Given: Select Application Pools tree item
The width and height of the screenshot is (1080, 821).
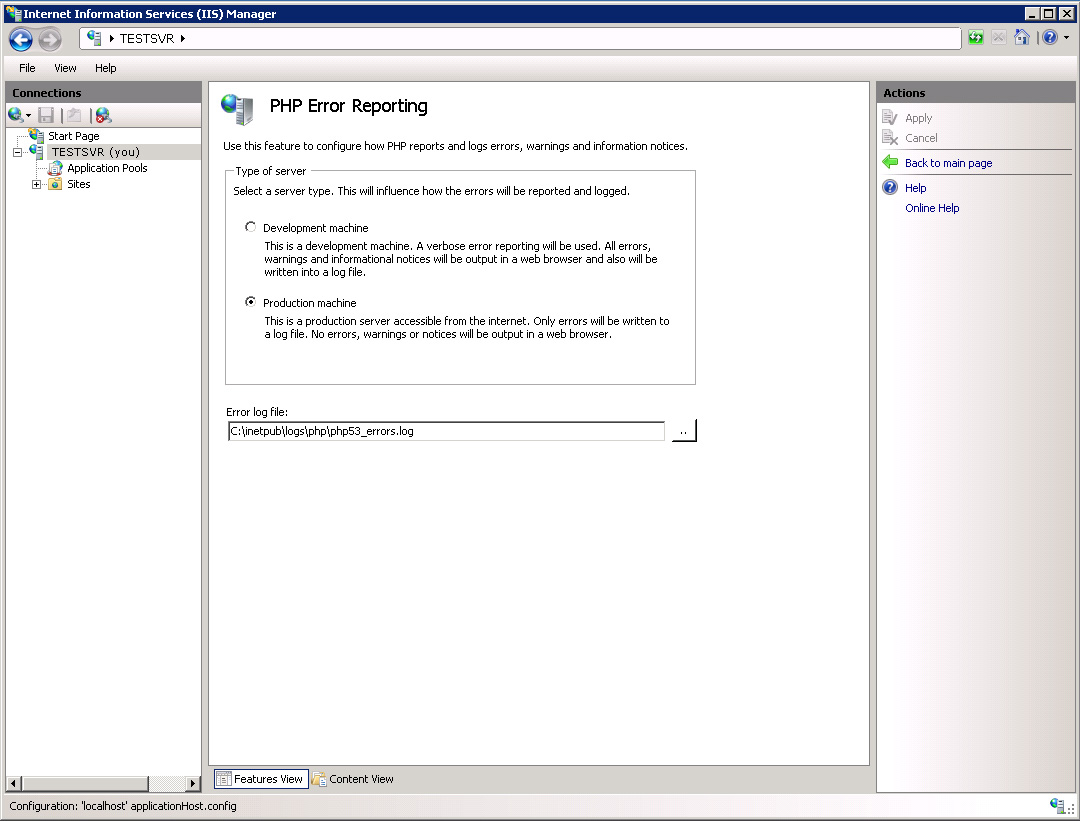Looking at the screenshot, I should point(107,168).
